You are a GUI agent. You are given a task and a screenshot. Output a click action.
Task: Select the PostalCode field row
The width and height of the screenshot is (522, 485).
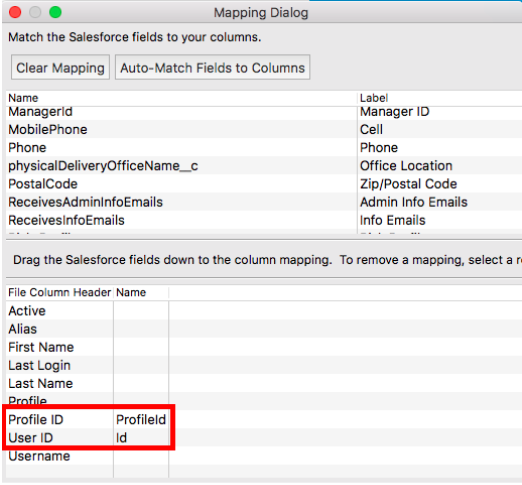pos(264,184)
